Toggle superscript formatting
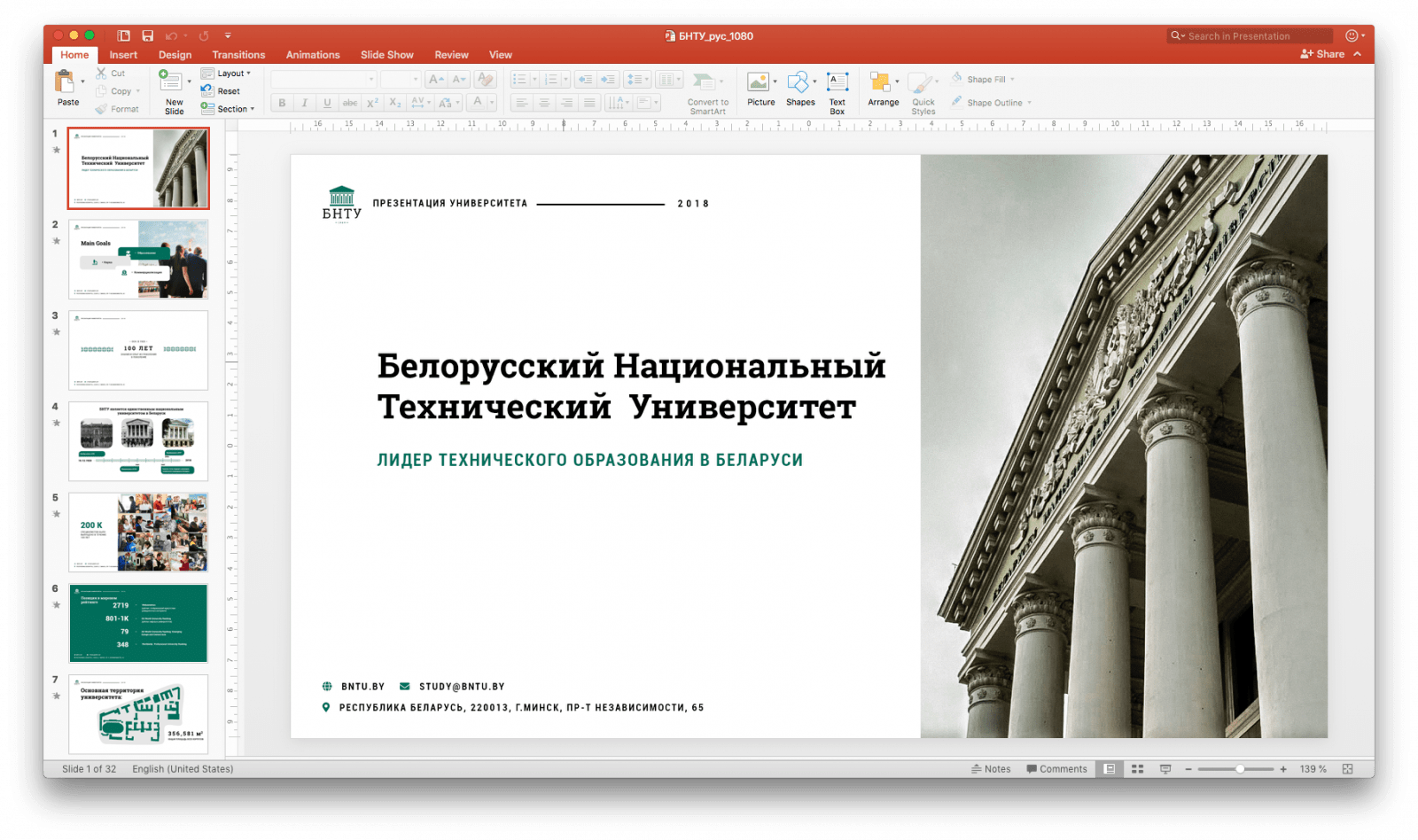The image size is (1418, 840). (x=372, y=103)
